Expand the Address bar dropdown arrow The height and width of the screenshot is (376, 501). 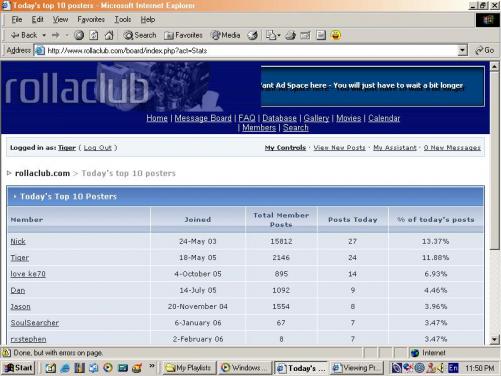pyautogui.click(x=462, y=51)
